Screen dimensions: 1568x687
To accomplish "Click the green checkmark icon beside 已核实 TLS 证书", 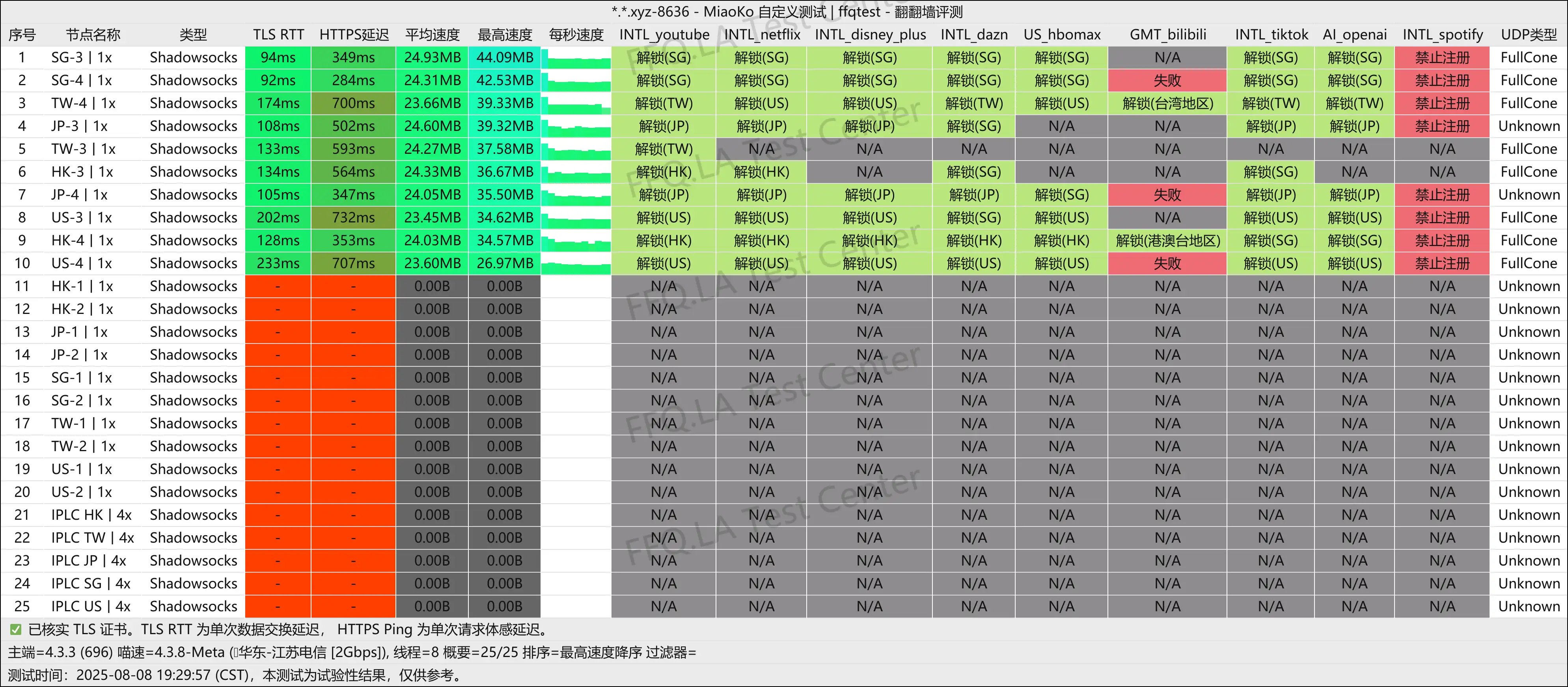I will (16, 630).
